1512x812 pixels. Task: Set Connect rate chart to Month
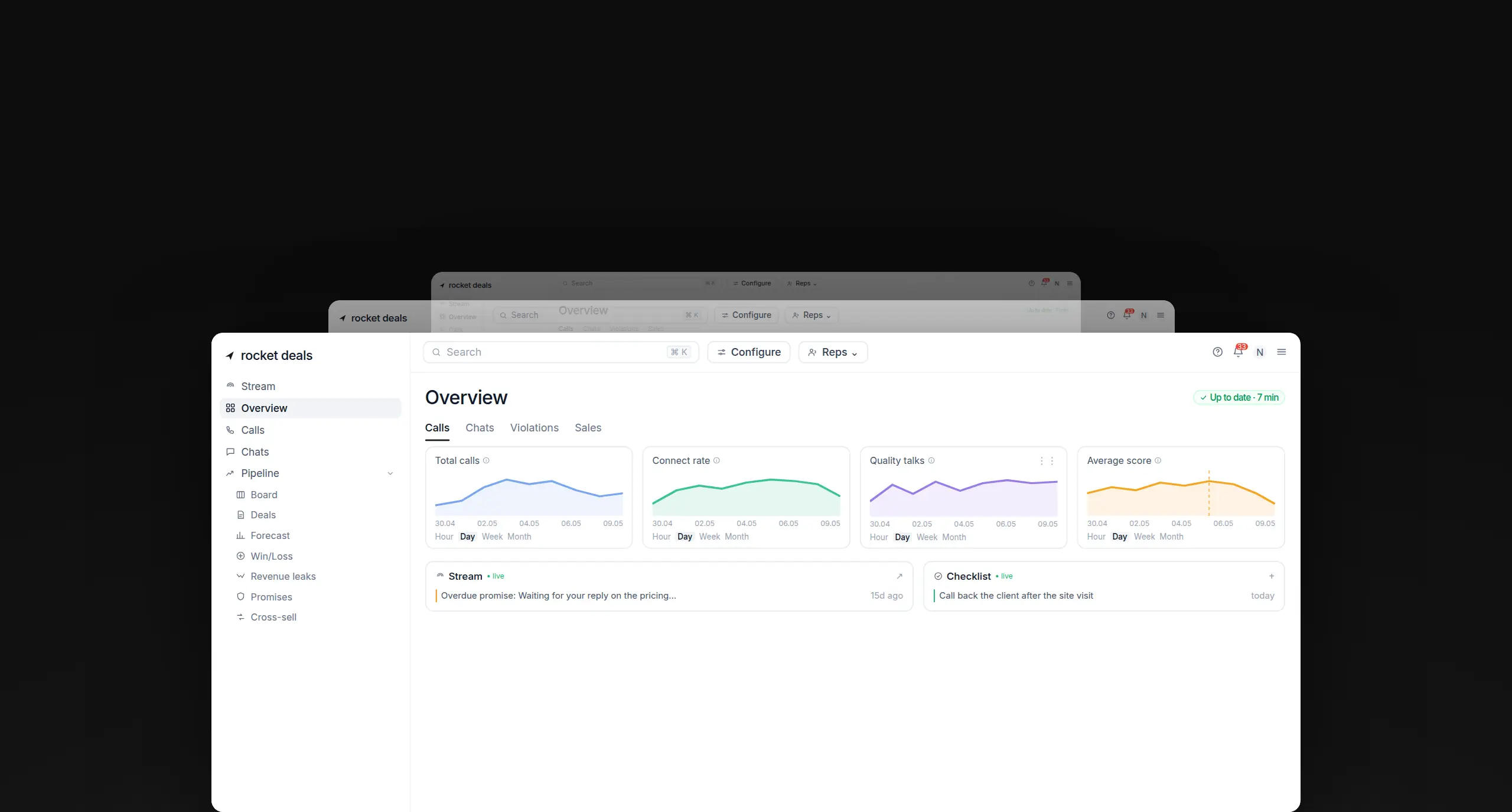tap(737, 537)
